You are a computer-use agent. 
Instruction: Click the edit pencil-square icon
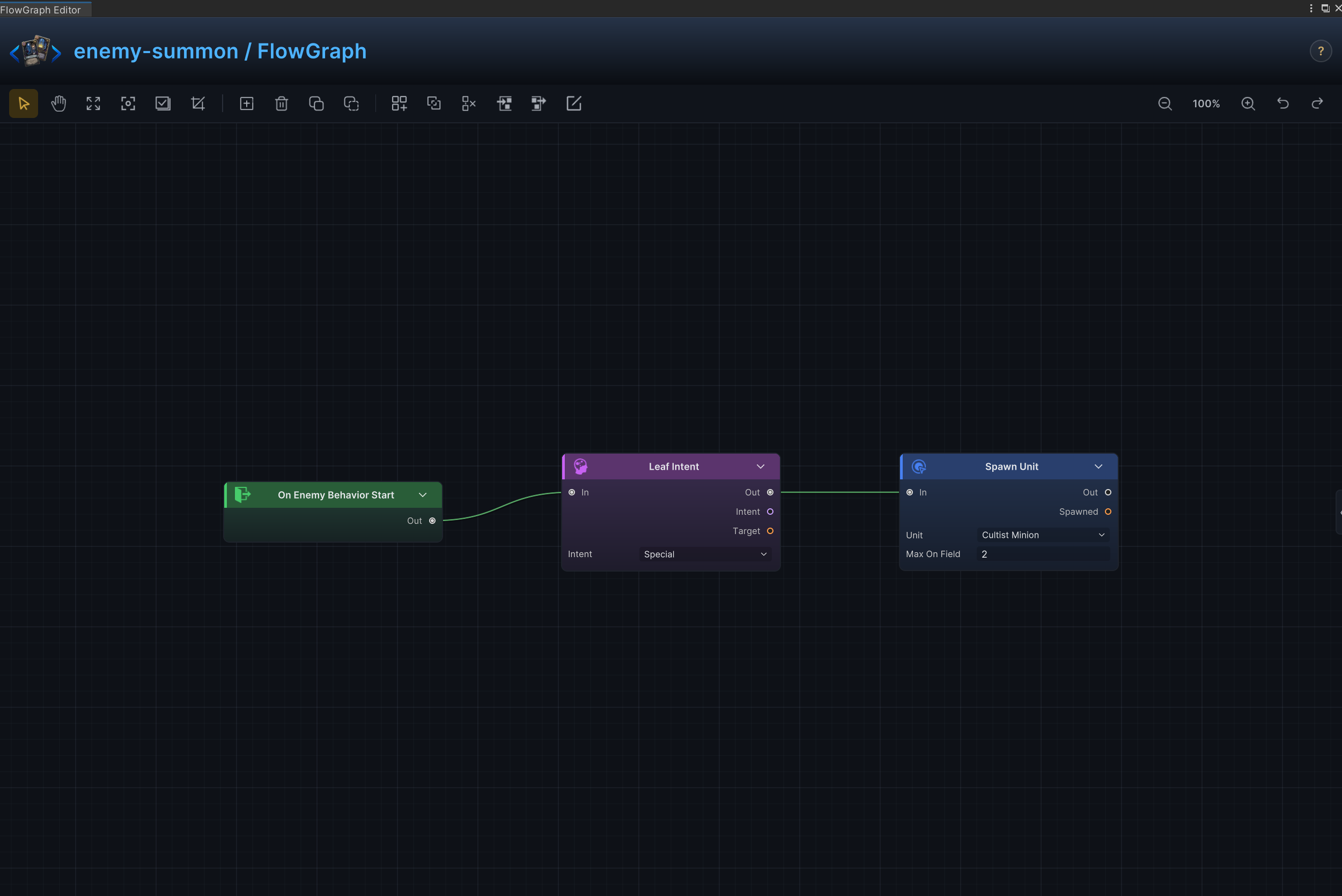coord(573,103)
